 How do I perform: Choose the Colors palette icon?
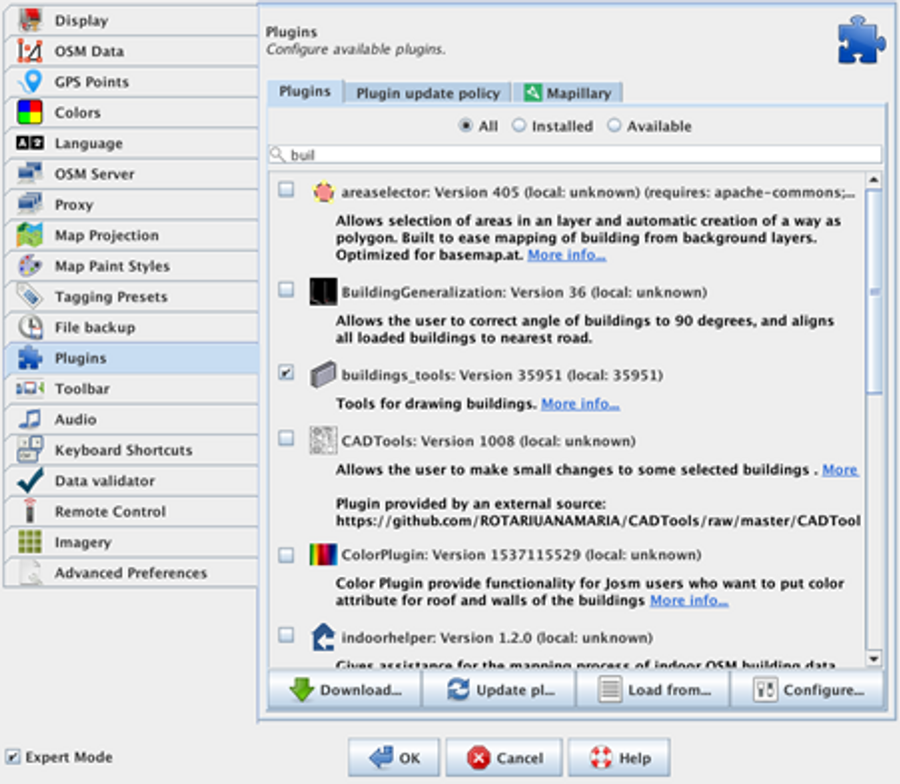pyautogui.click(x=30, y=112)
